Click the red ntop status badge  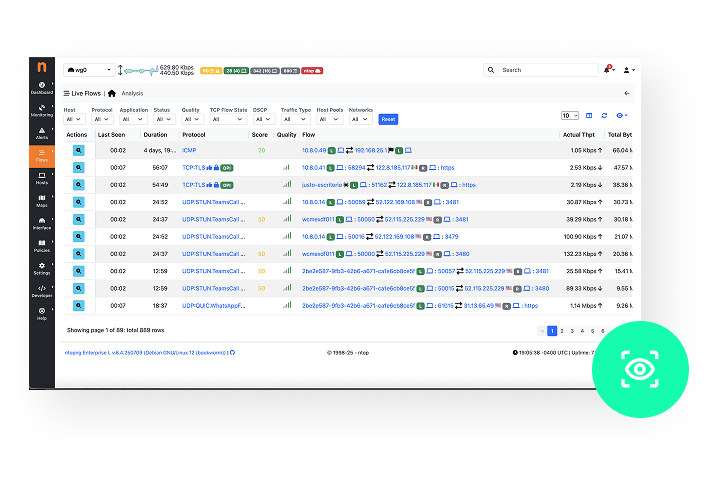click(312, 71)
